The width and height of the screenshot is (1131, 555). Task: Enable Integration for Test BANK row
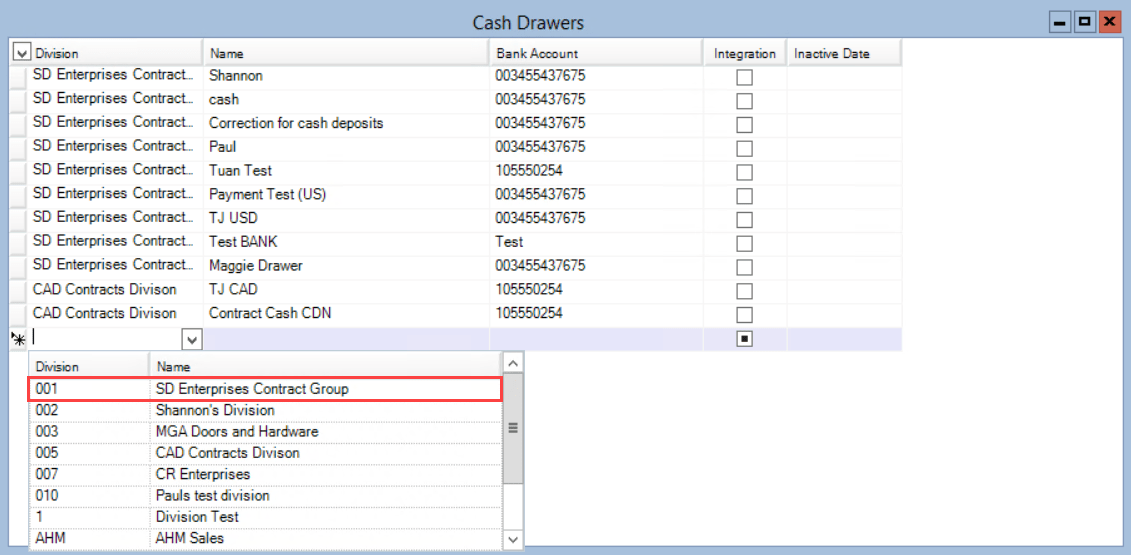pos(744,244)
